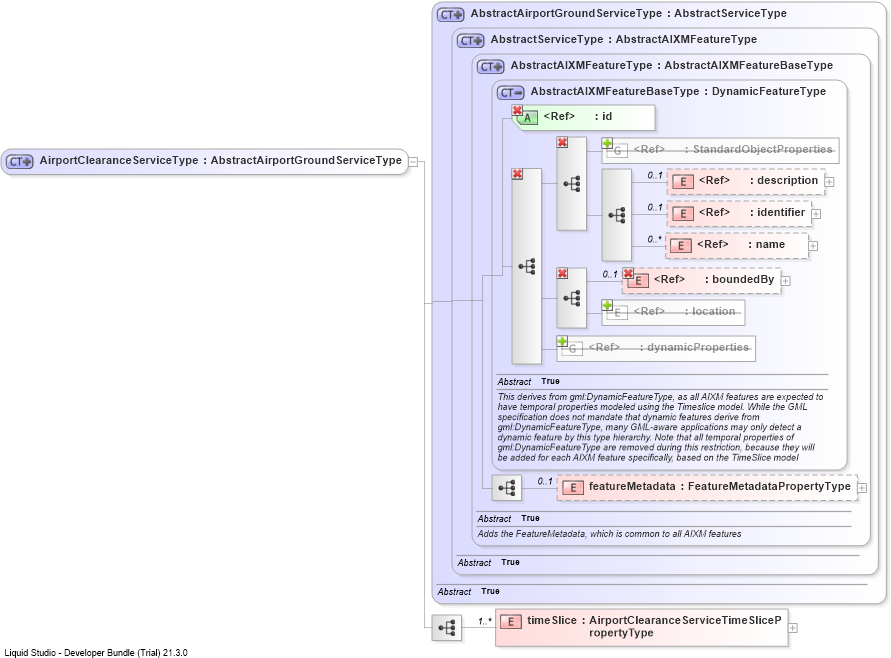Click the CT icon of AbstractAIXMFeatureType header
The image size is (891, 658).
click(x=490, y=67)
